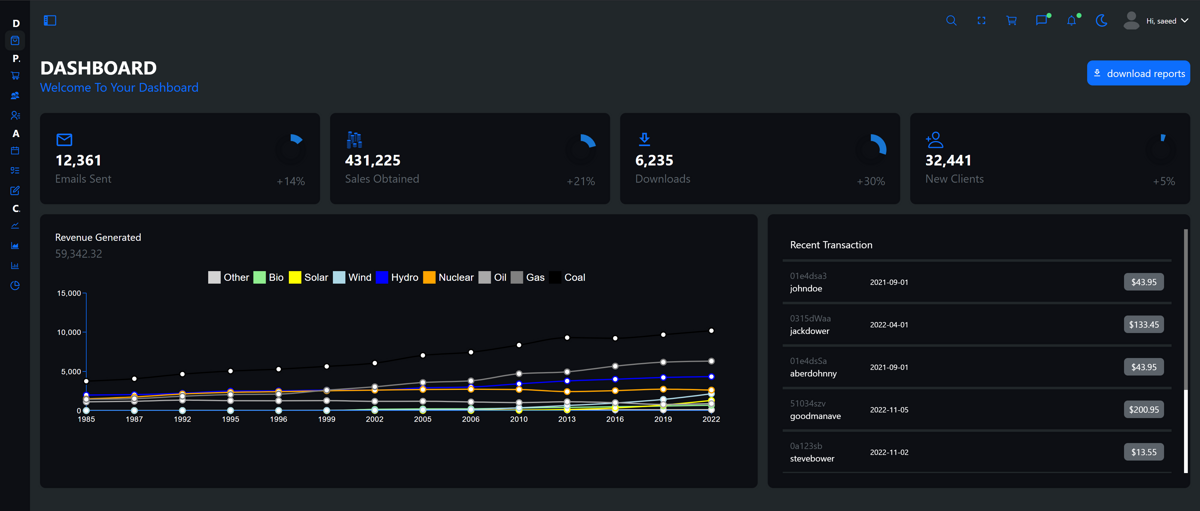This screenshot has height=511, width=1200.
Task: Select the 'jackdower' transaction name
Action: coord(810,331)
